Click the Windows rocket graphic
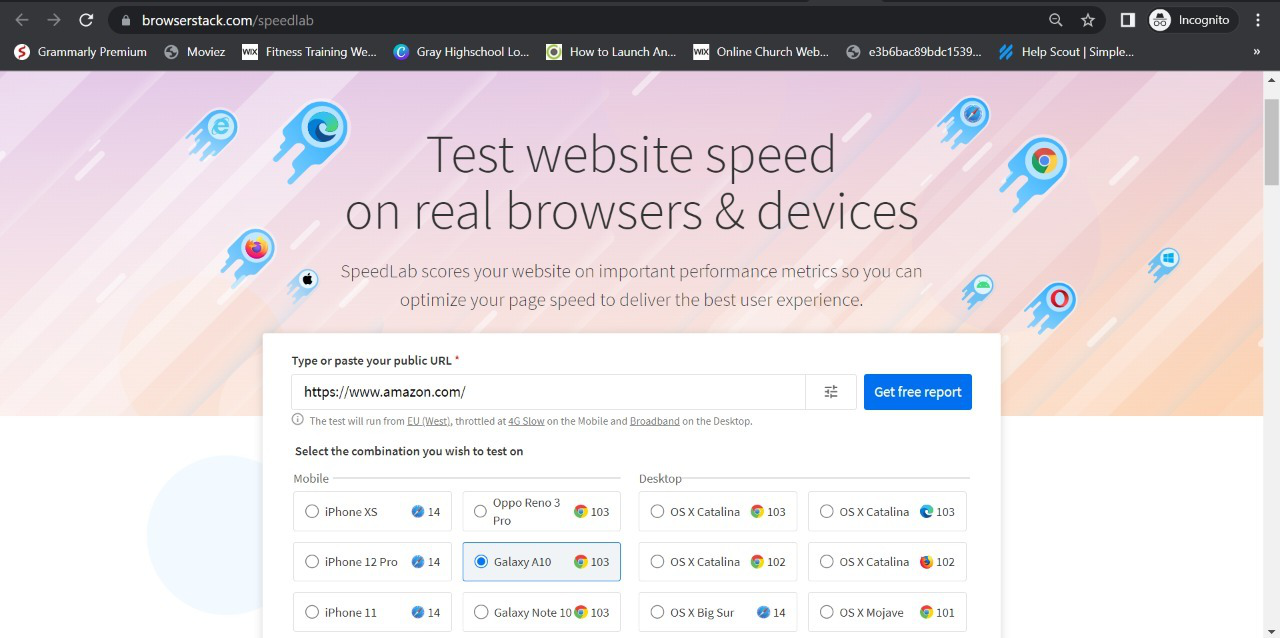 1163,265
